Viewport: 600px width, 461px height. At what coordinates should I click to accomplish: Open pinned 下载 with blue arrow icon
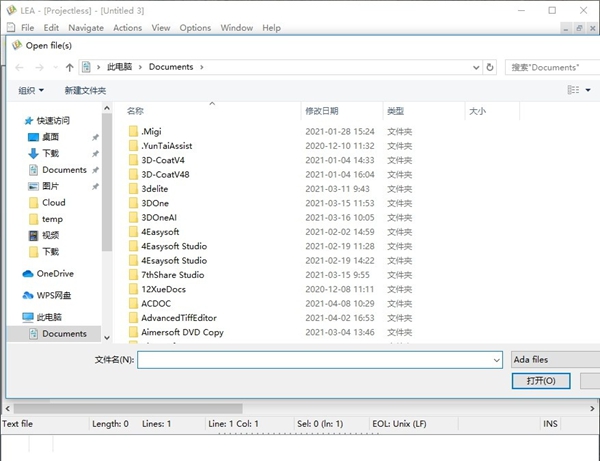50,153
